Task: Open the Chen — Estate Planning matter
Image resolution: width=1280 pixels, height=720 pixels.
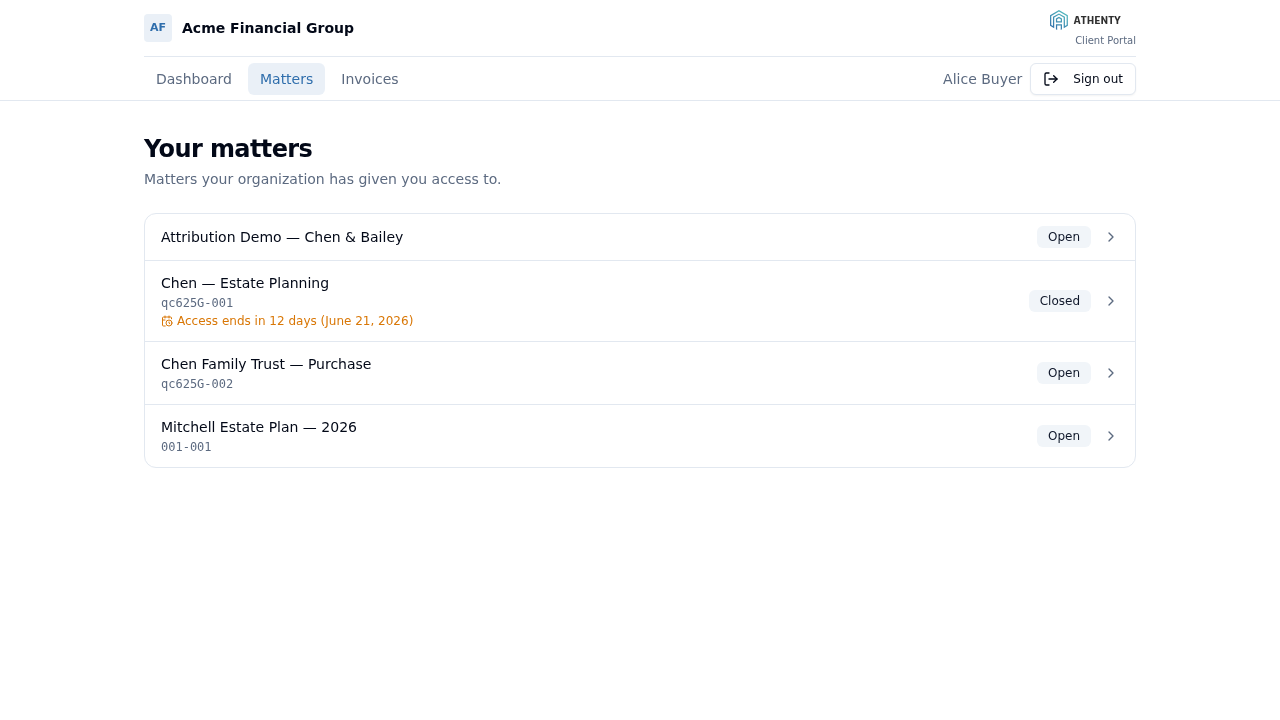Action: [640, 301]
